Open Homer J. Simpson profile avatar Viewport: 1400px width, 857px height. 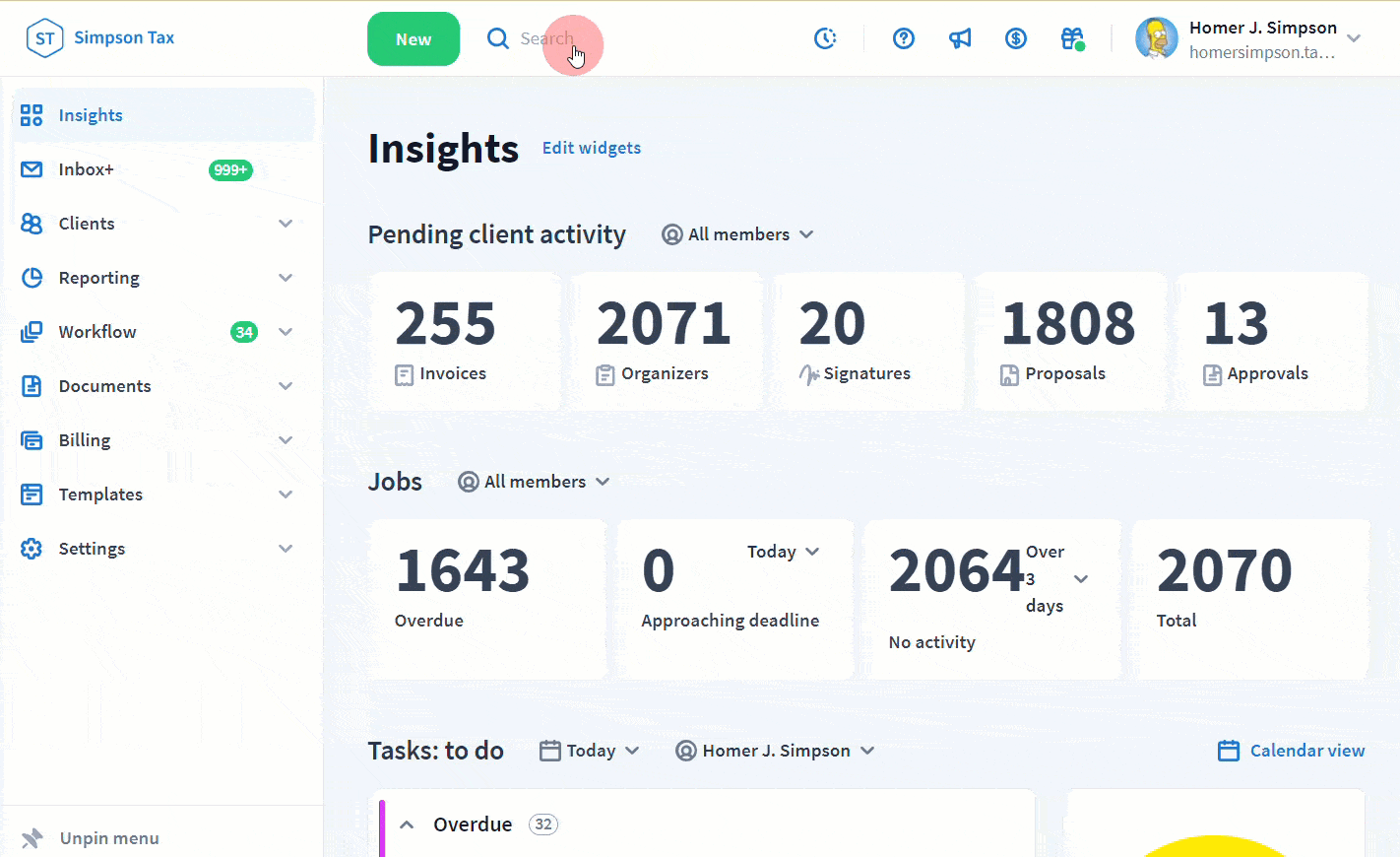[1156, 38]
